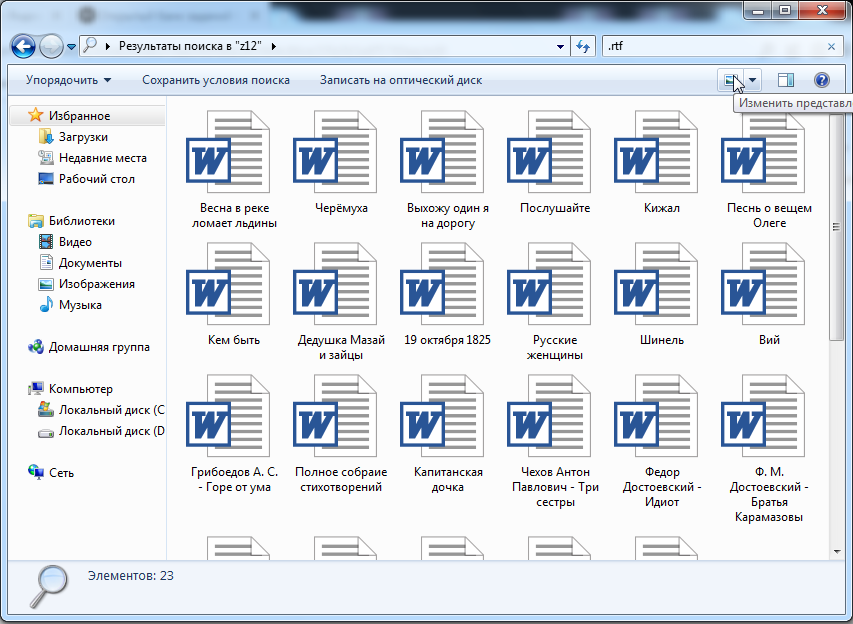Click the Элементов: 23 status text
Screen dimensions: 853x624
(131, 576)
